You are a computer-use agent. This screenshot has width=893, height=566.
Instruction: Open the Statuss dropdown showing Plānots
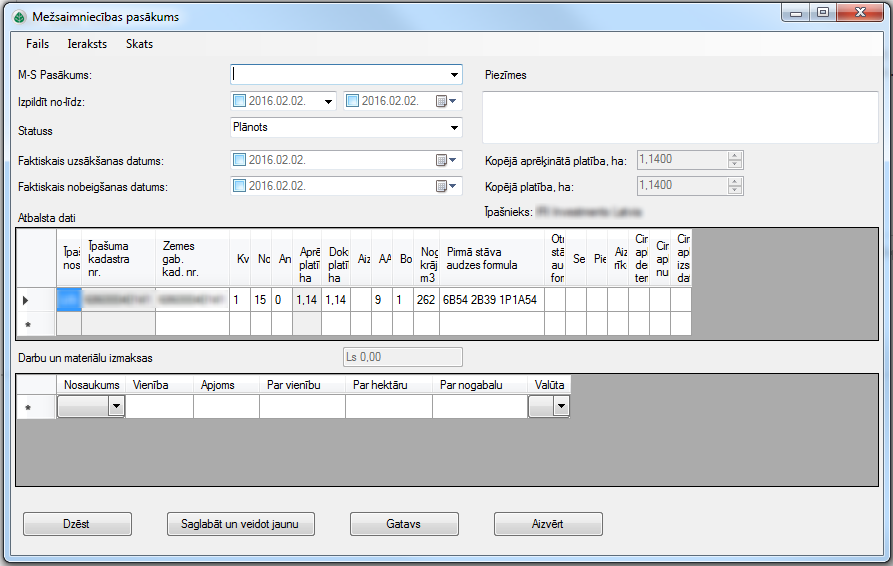pyautogui.click(x=454, y=128)
